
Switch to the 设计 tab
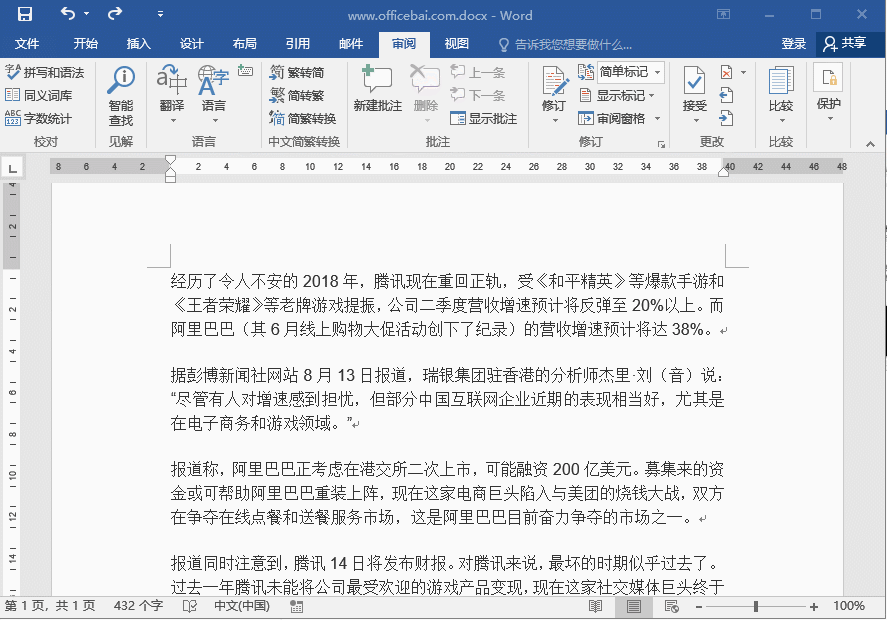click(192, 44)
